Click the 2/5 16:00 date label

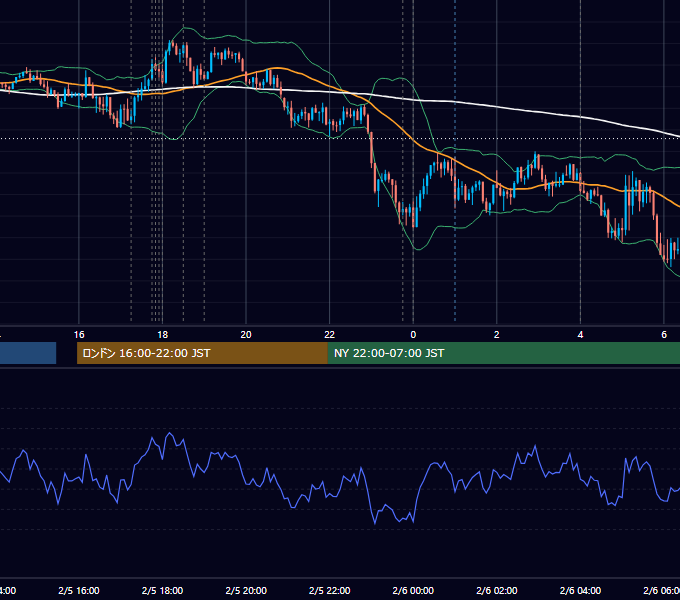79,590
